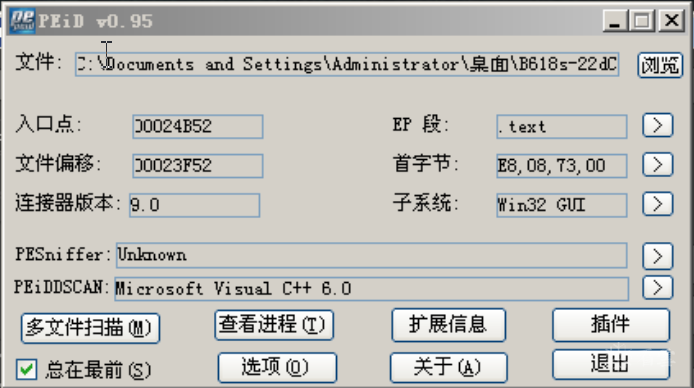694x388 pixels.
Task: Click the EP 段 label text
Action: pyautogui.click(x=420, y=125)
